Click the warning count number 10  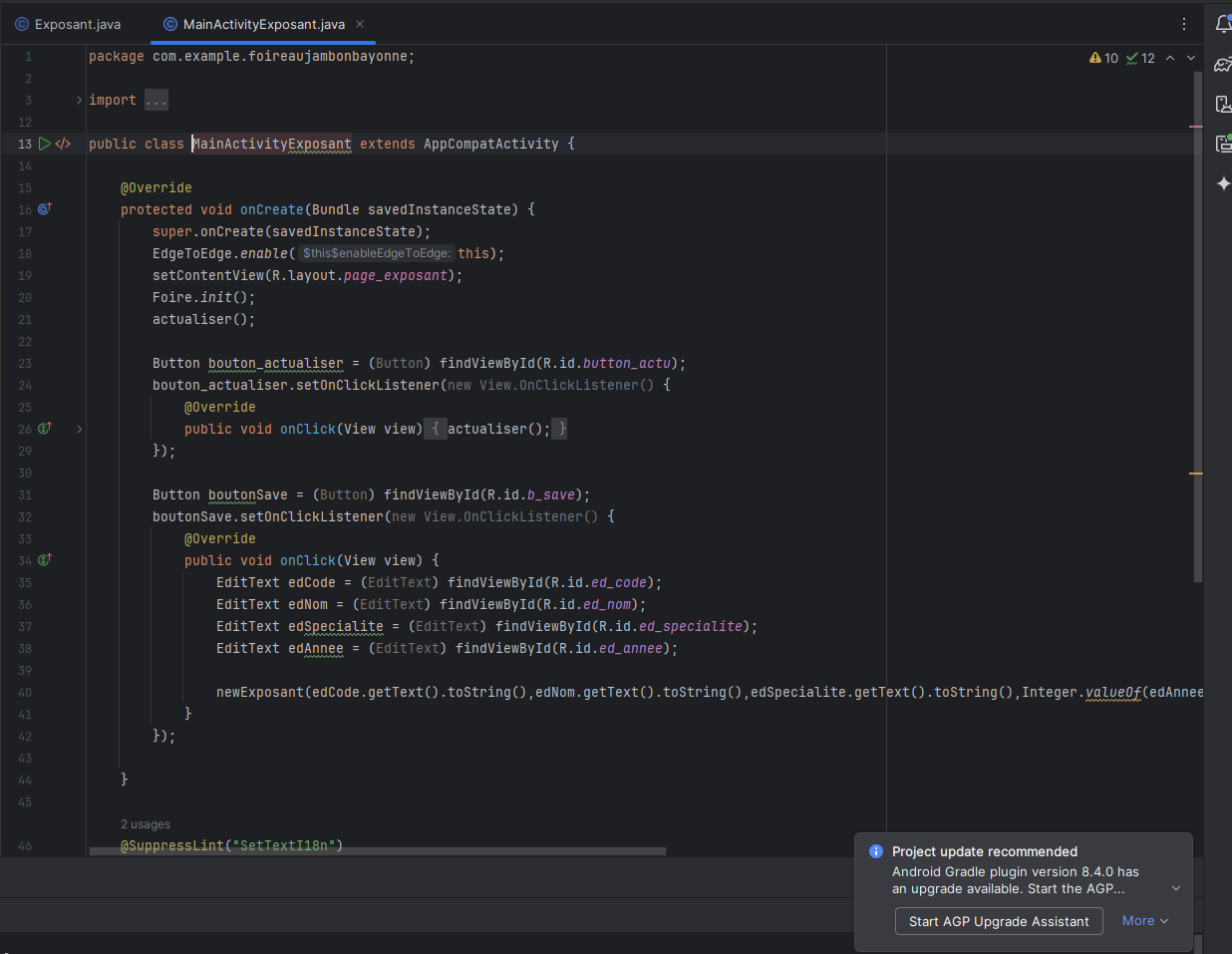point(1111,58)
